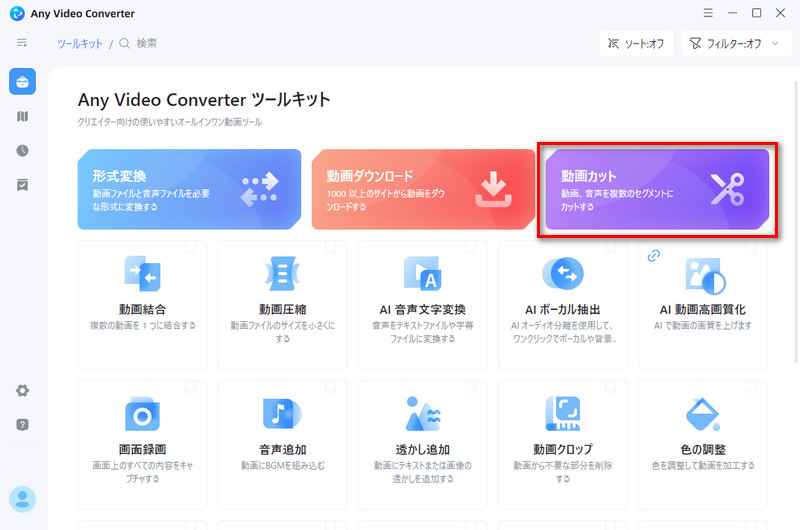The width and height of the screenshot is (800, 530).
Task: Click the AI で動画の画質を上げます description
Action: click(x=703, y=325)
